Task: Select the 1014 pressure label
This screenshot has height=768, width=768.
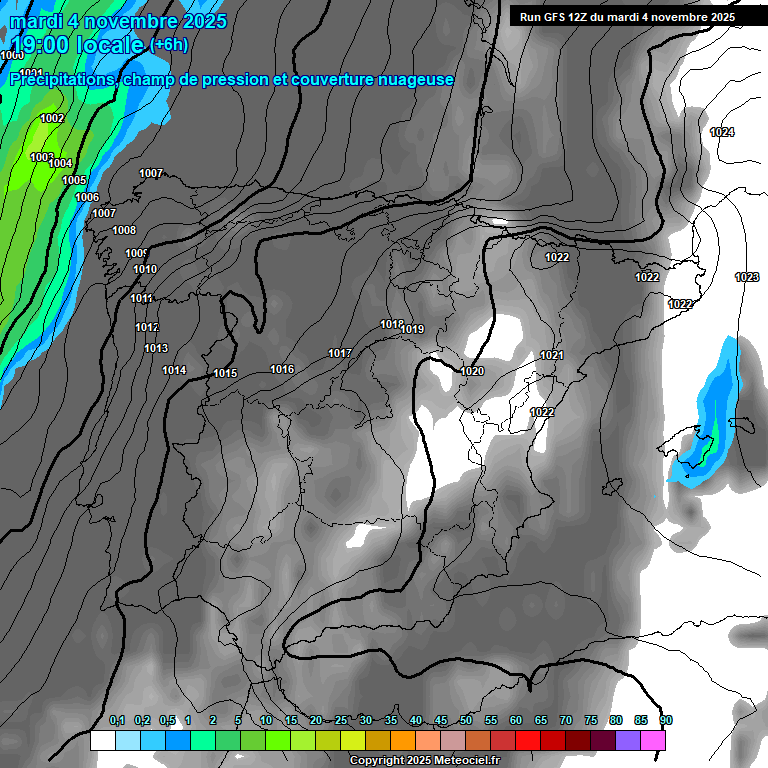Action: click(174, 370)
